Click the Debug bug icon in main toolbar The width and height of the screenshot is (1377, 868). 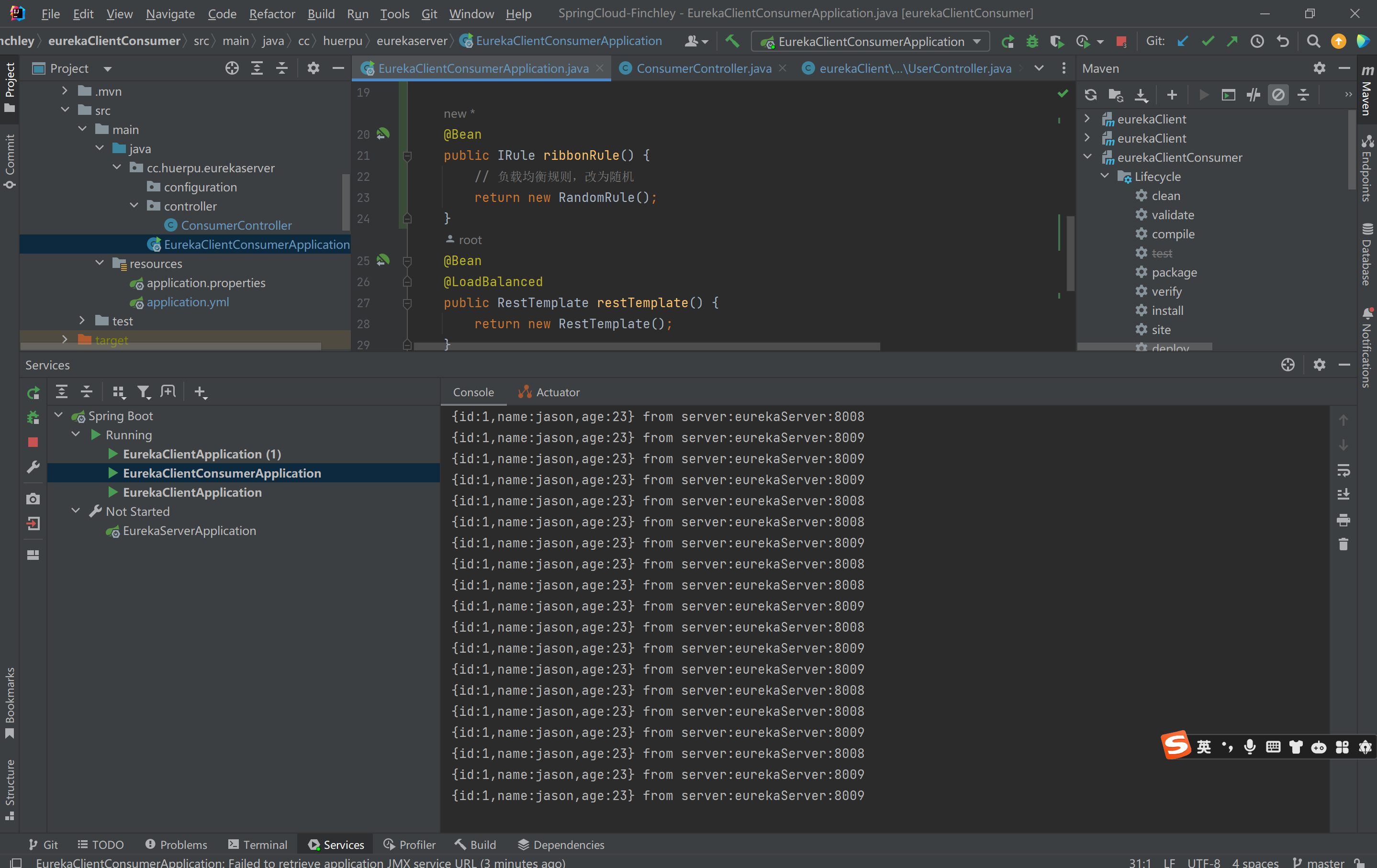point(1032,41)
